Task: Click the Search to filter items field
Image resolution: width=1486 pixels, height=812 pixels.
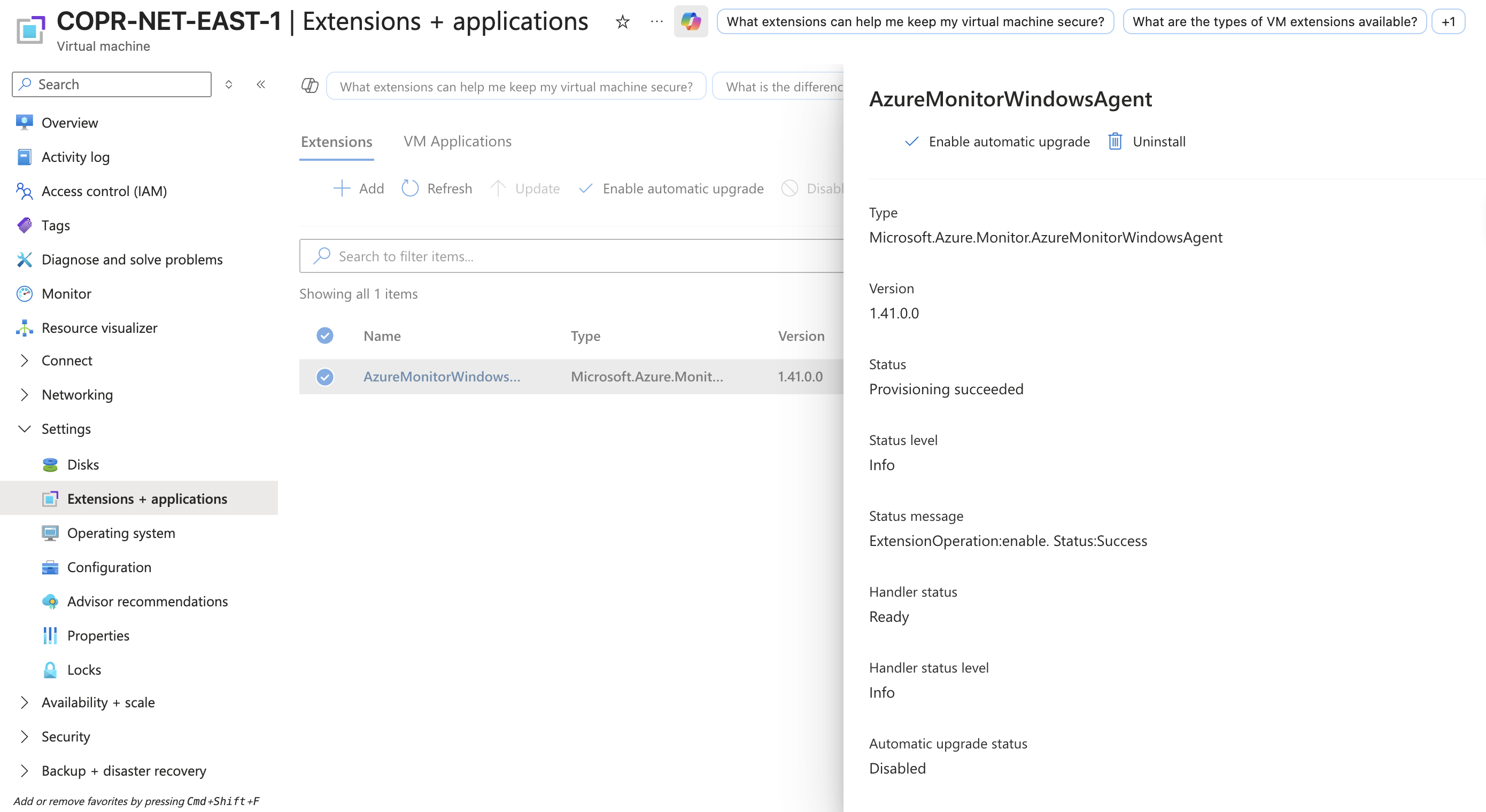Action: pyautogui.click(x=571, y=256)
